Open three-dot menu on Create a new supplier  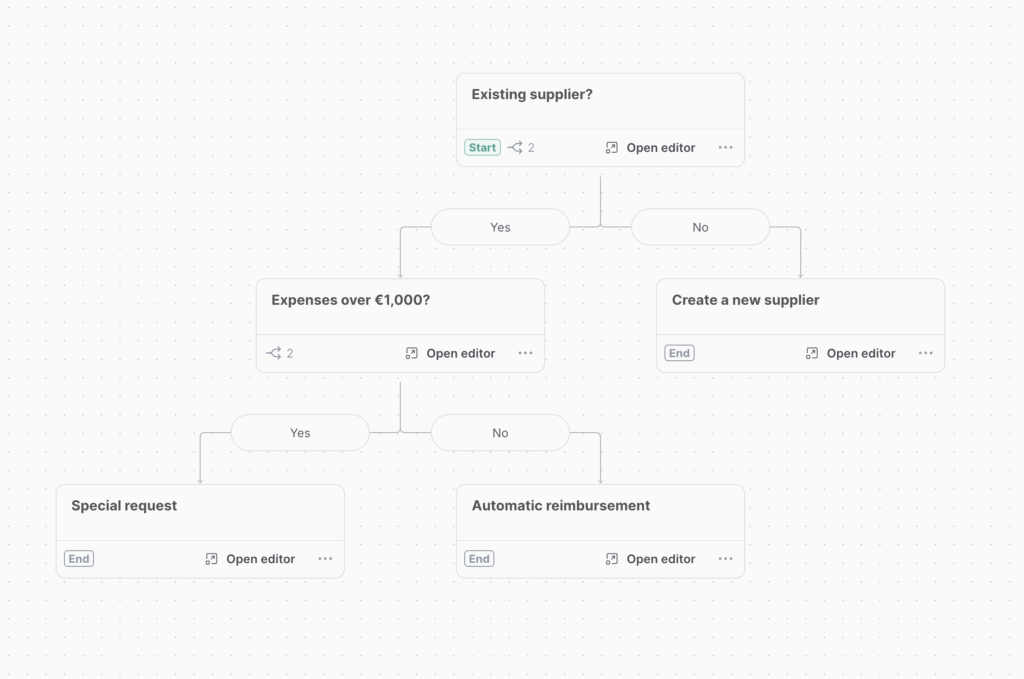pos(926,353)
